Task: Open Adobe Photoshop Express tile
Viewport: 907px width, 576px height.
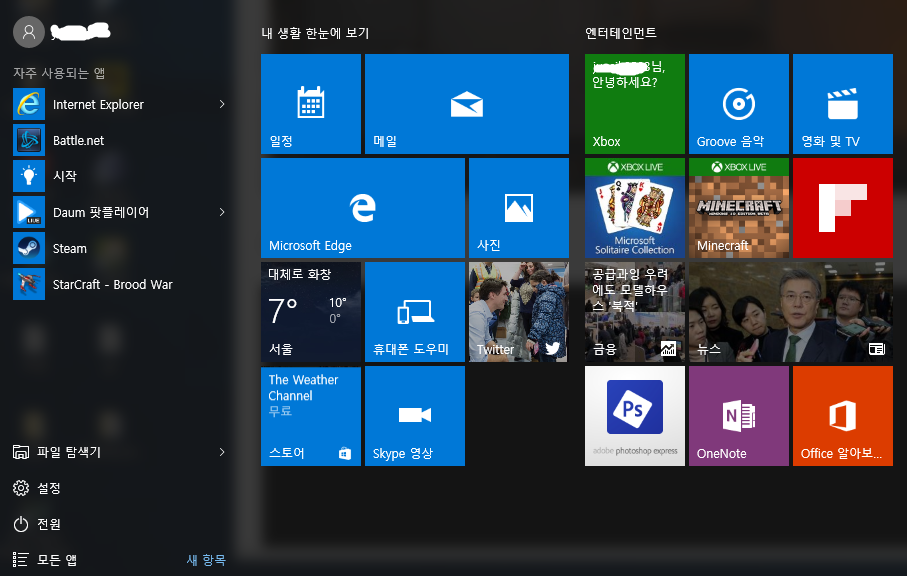Action: point(634,416)
